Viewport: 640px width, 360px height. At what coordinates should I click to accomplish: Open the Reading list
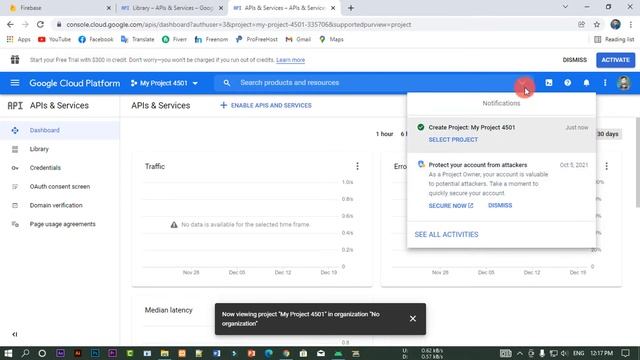[x=614, y=40]
